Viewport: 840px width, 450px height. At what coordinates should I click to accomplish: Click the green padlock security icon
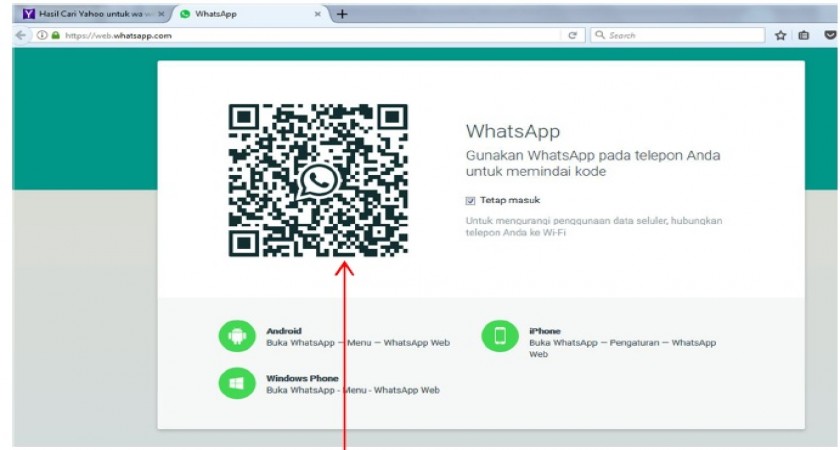[x=56, y=35]
